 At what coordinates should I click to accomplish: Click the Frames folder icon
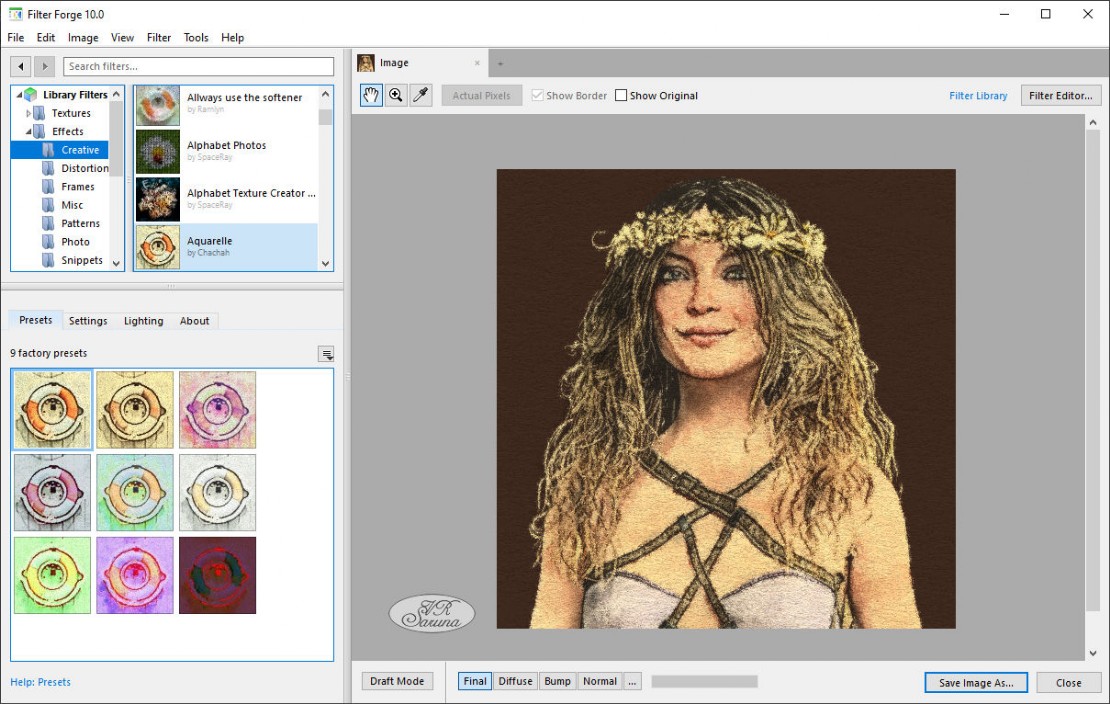(48, 186)
